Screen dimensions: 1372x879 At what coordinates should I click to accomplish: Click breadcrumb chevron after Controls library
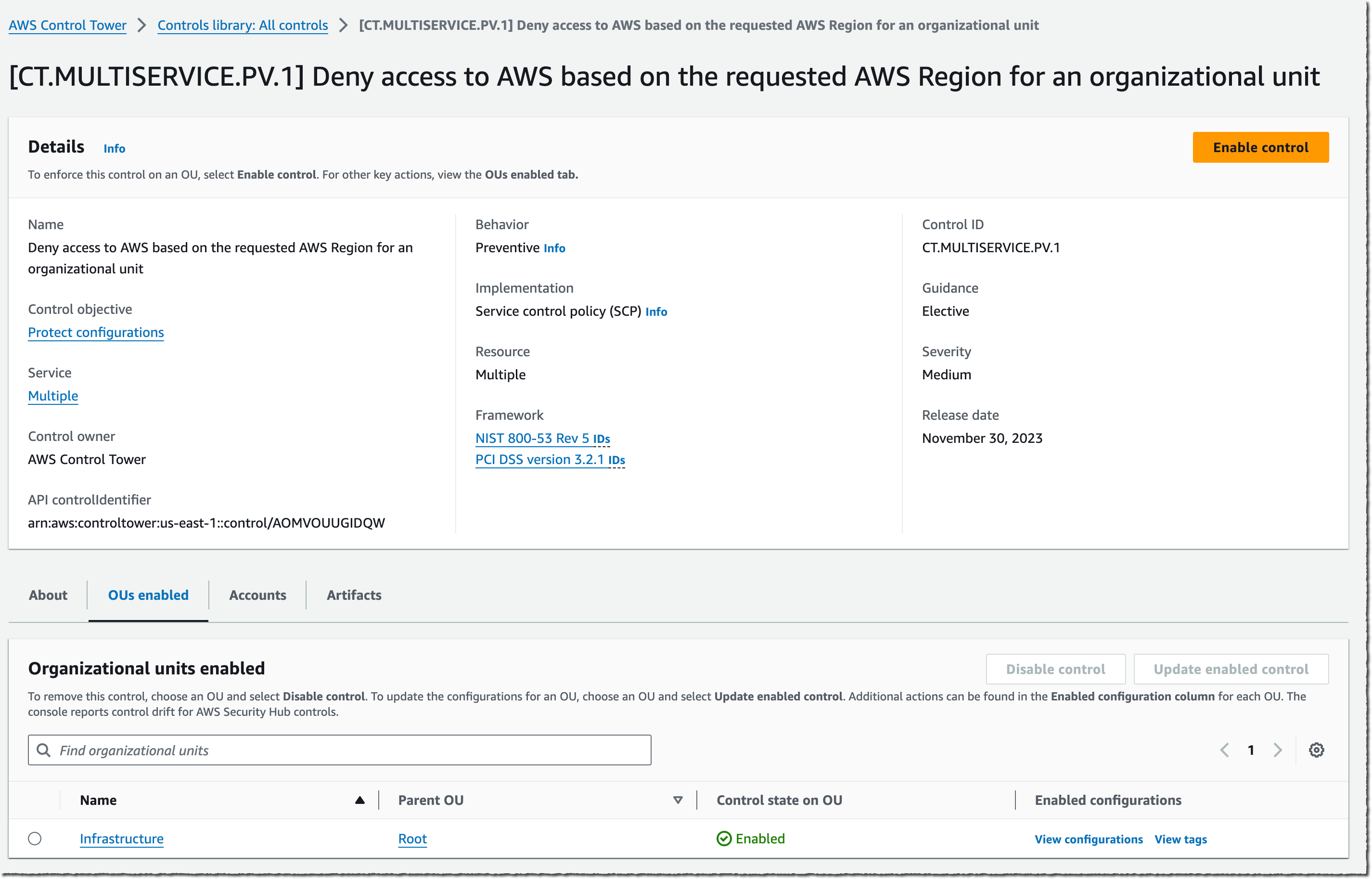pyautogui.click(x=343, y=25)
